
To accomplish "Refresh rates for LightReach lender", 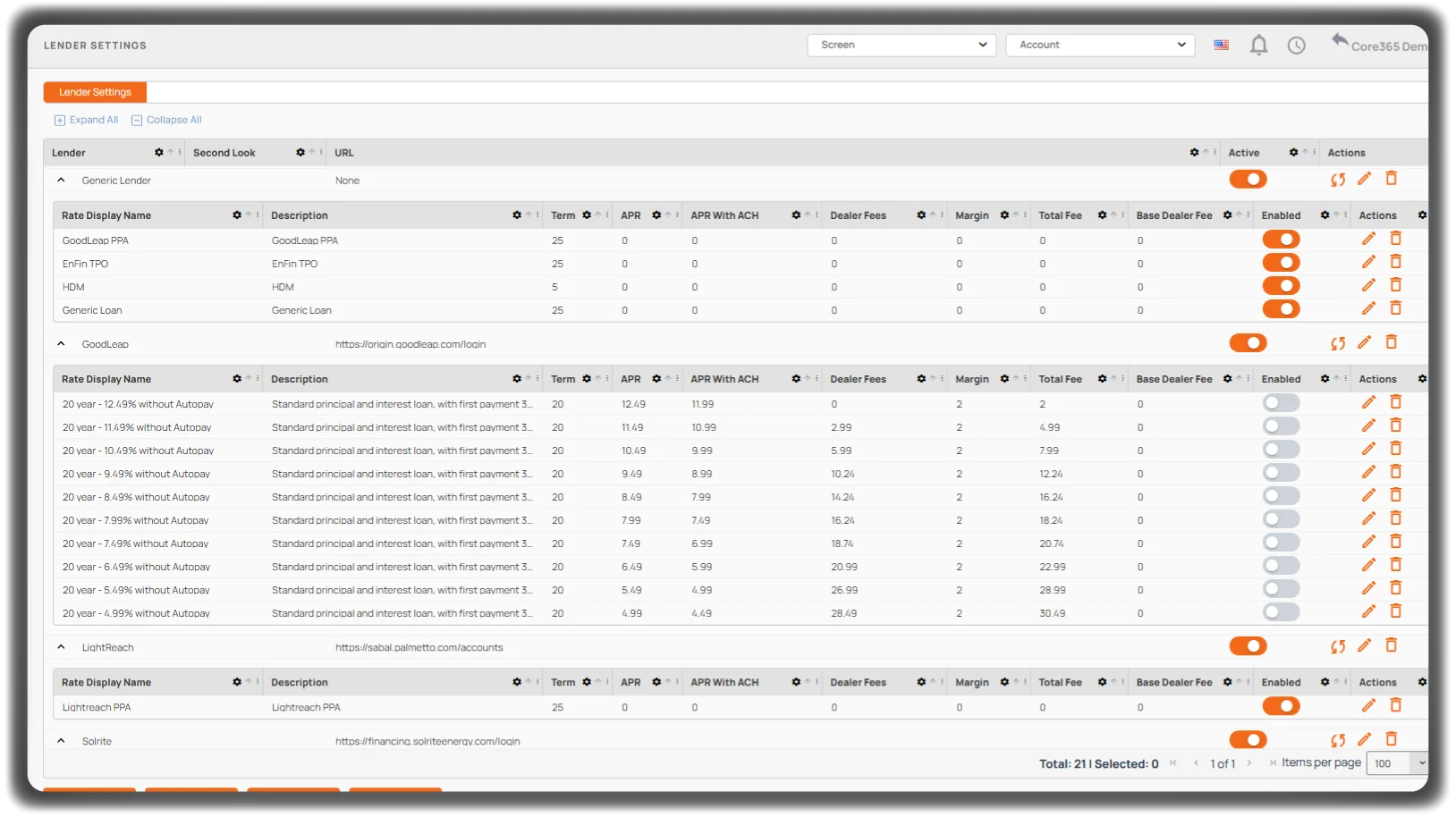I will 1338,646.
